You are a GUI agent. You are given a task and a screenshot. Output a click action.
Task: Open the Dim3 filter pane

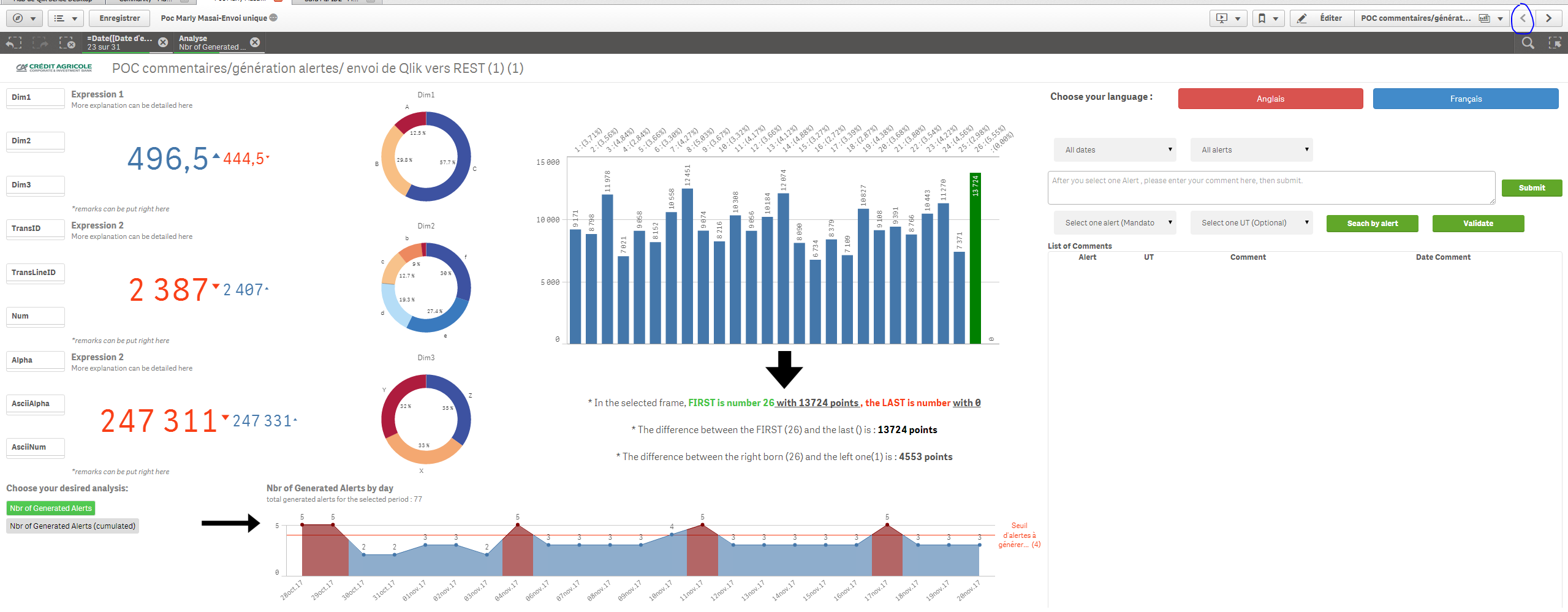click(36, 186)
